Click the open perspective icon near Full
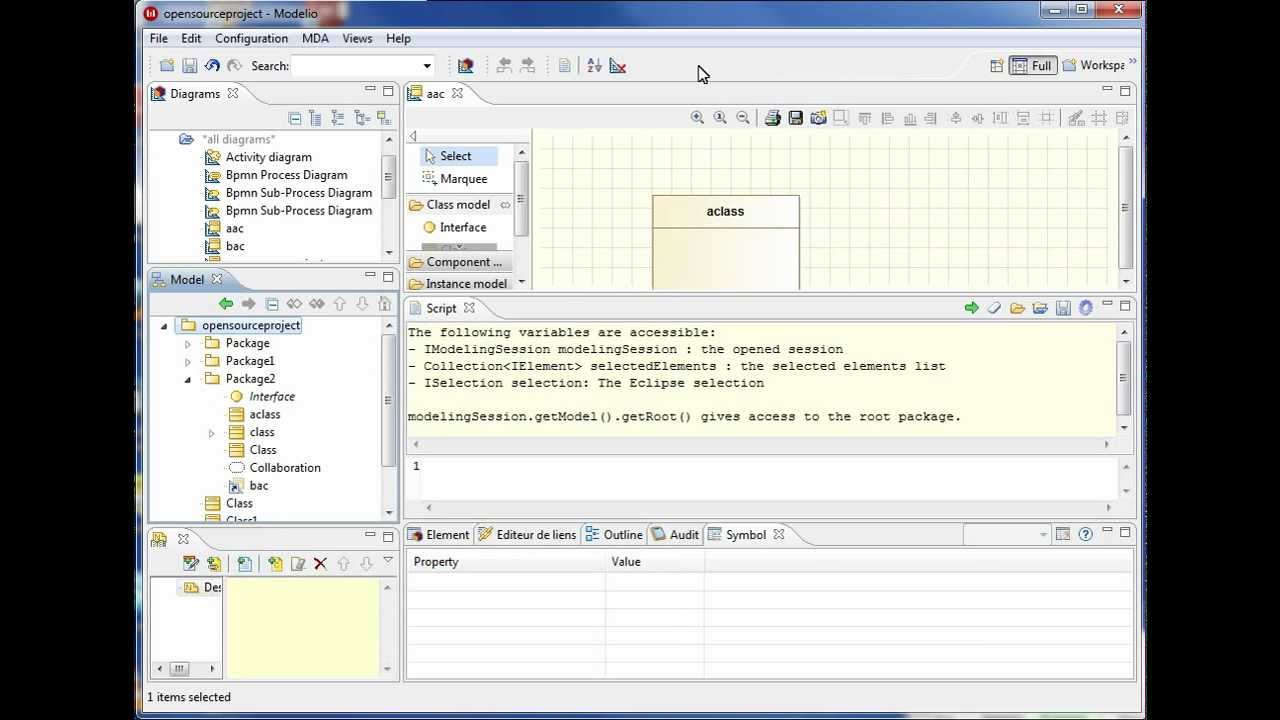Image resolution: width=1280 pixels, height=720 pixels. click(997, 66)
